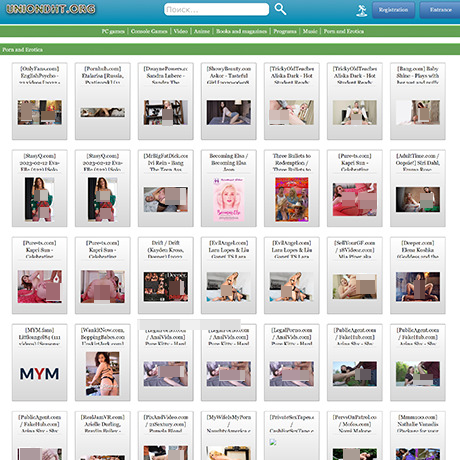Open the Anime category
This screenshot has width=460, height=460.
tap(202, 31)
